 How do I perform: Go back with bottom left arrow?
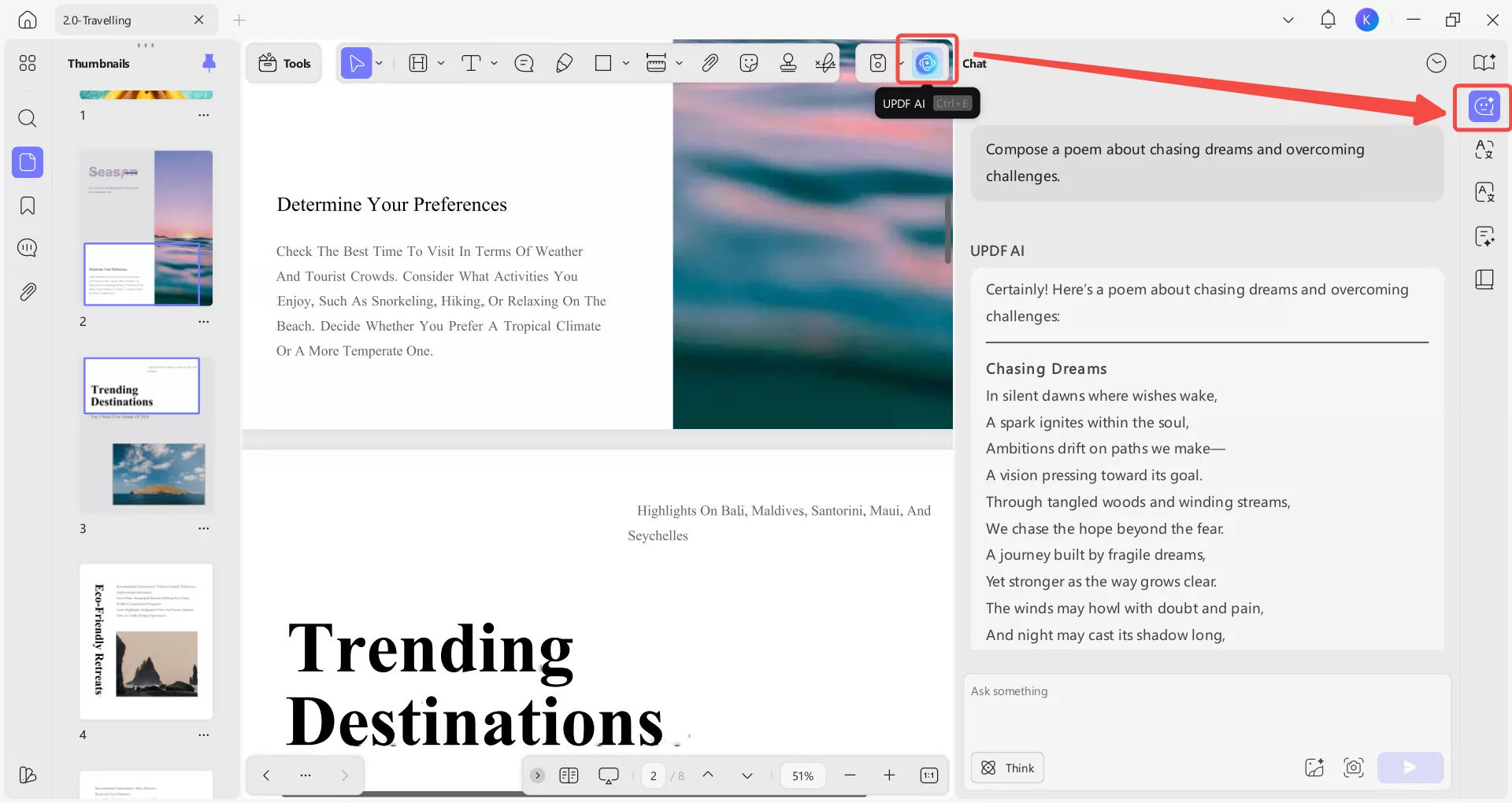266,775
